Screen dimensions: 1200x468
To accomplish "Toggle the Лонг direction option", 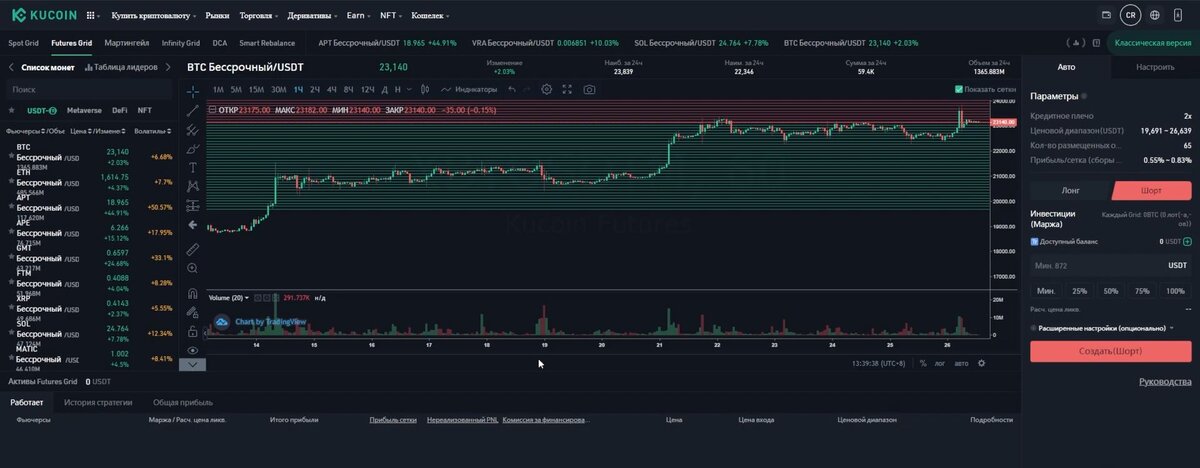I will [x=1070, y=190].
